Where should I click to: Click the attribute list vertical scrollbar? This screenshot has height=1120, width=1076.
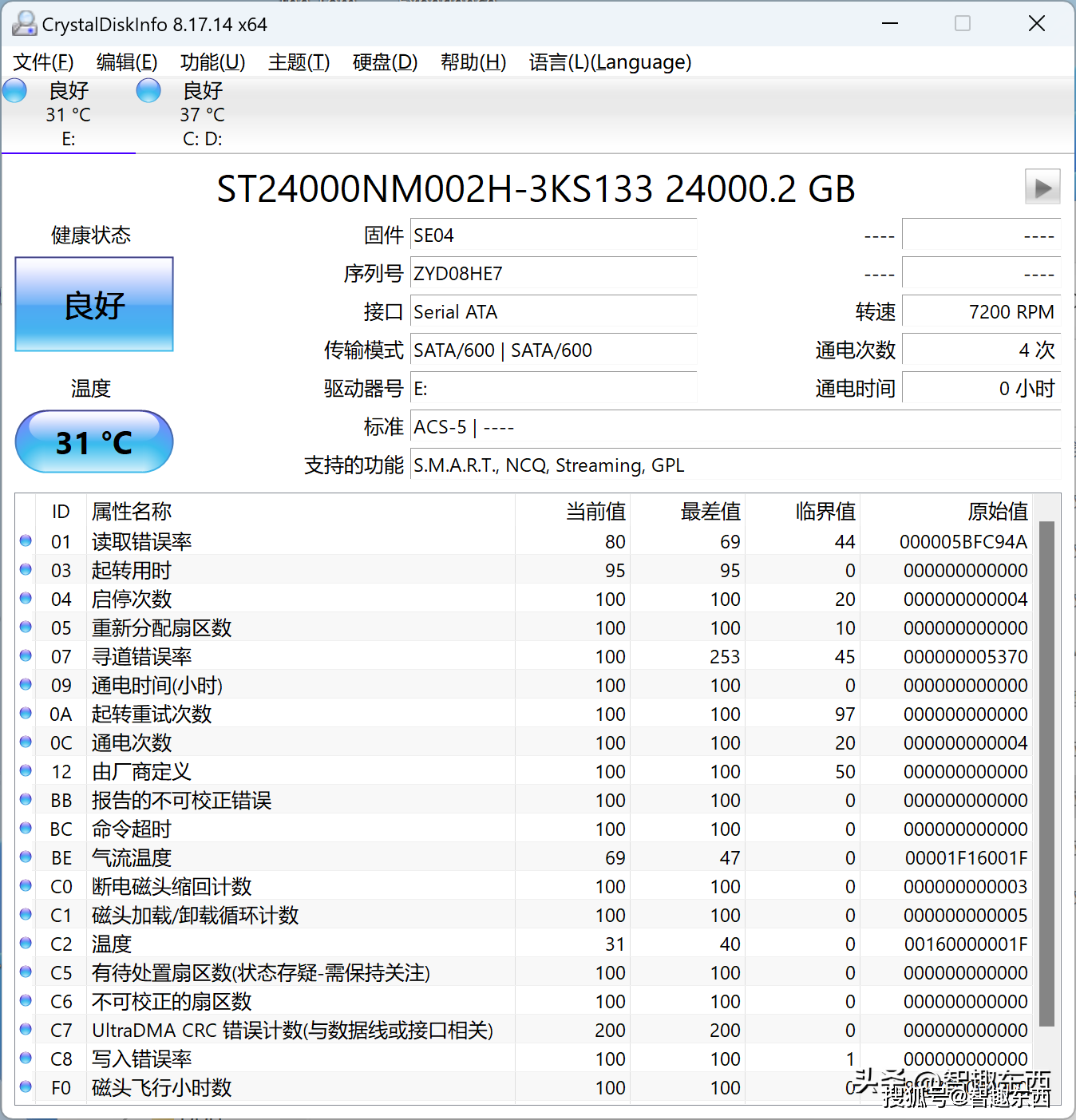[1046, 773]
